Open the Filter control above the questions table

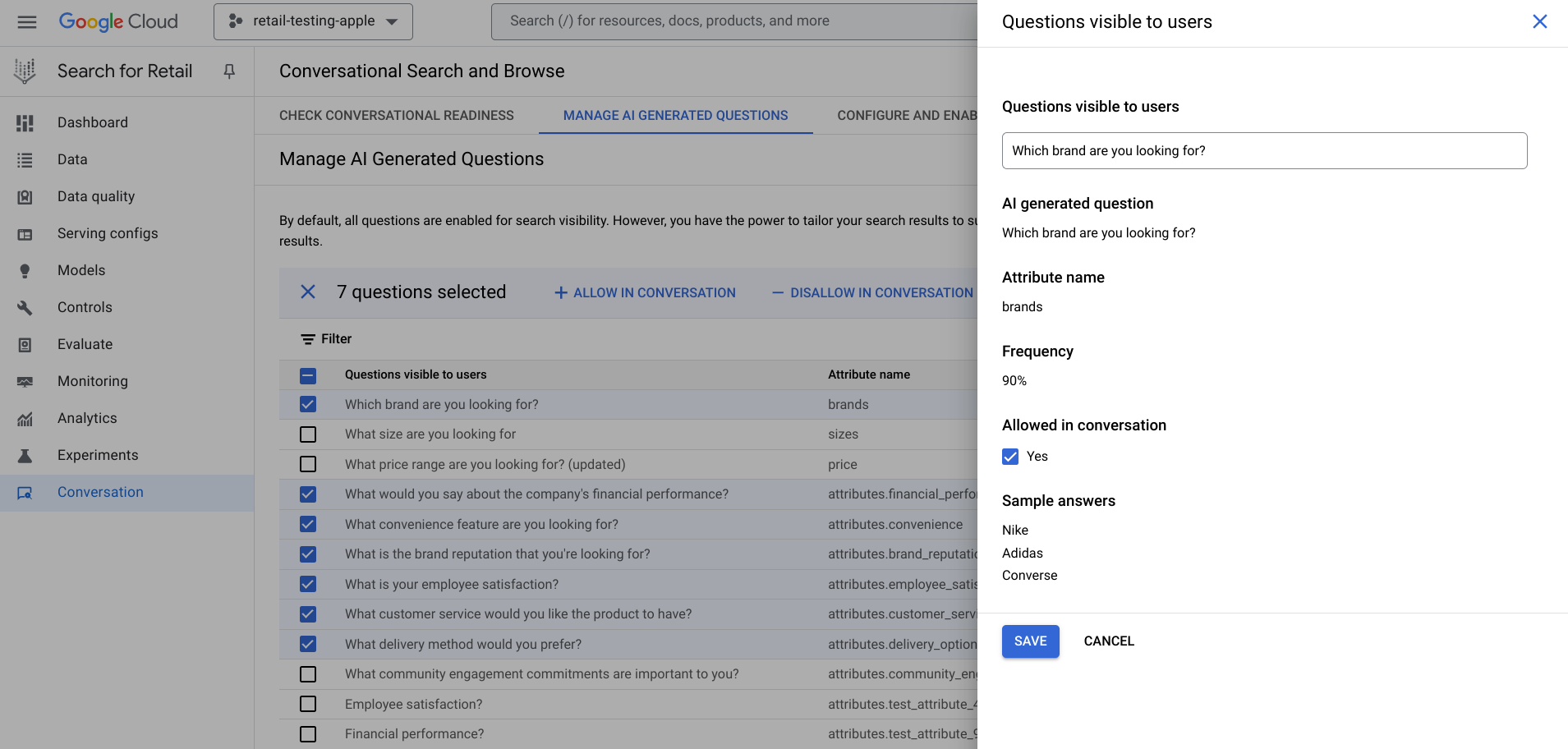point(325,338)
